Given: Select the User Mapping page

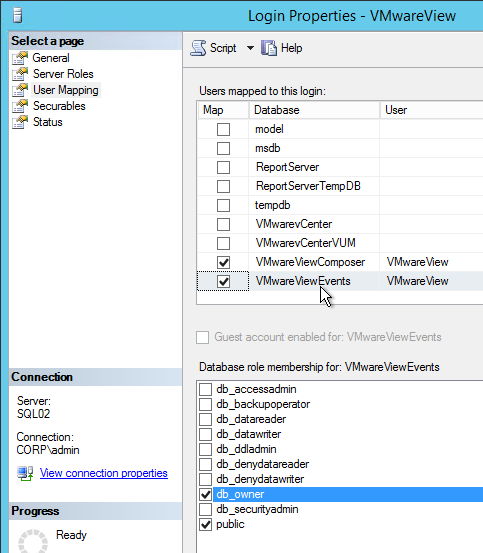Looking at the screenshot, I should [x=66, y=90].
